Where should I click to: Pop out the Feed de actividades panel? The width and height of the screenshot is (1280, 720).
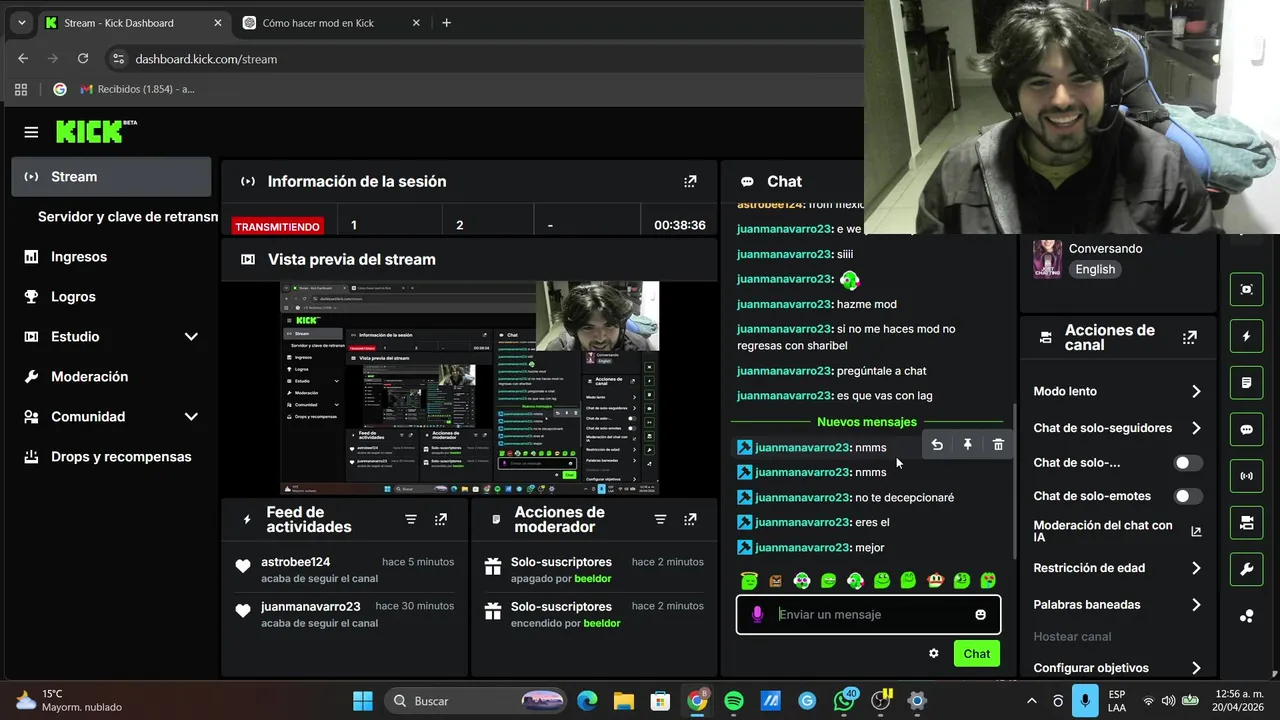[441, 519]
